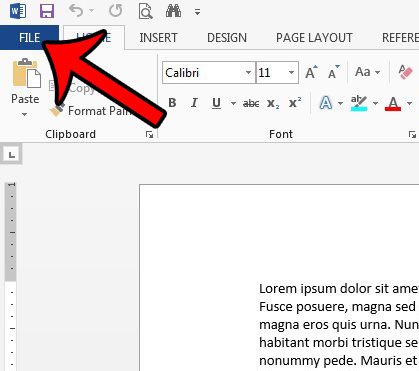Click the text line 'Fusce posuere, magna sed'
Screen dimensions: 419x371
click(337, 307)
